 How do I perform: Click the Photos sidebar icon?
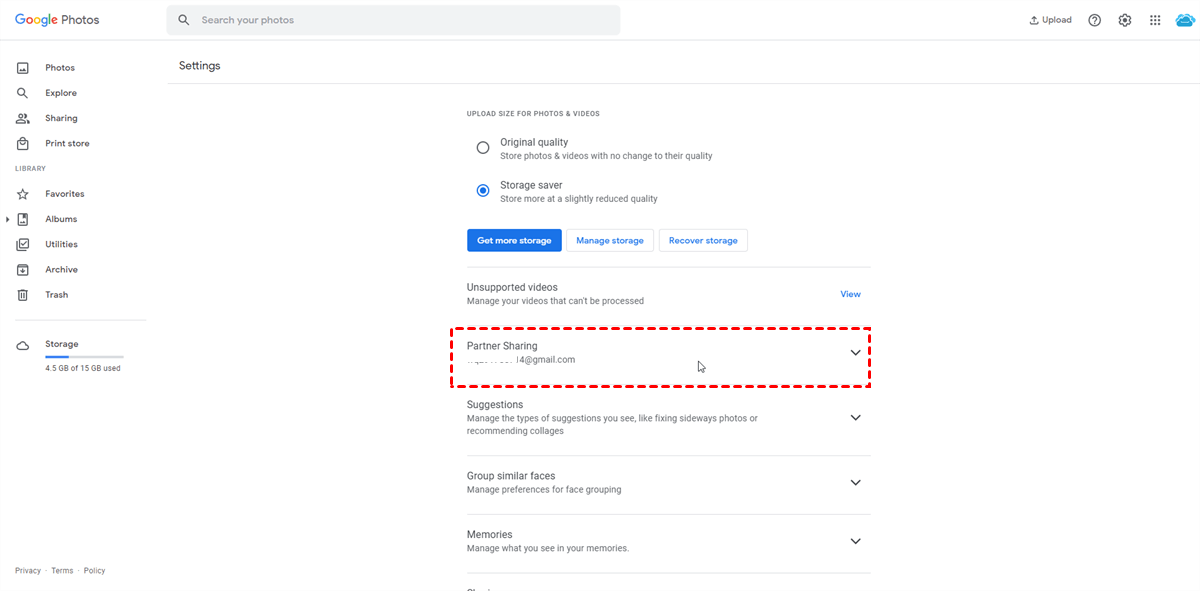click(x=23, y=68)
